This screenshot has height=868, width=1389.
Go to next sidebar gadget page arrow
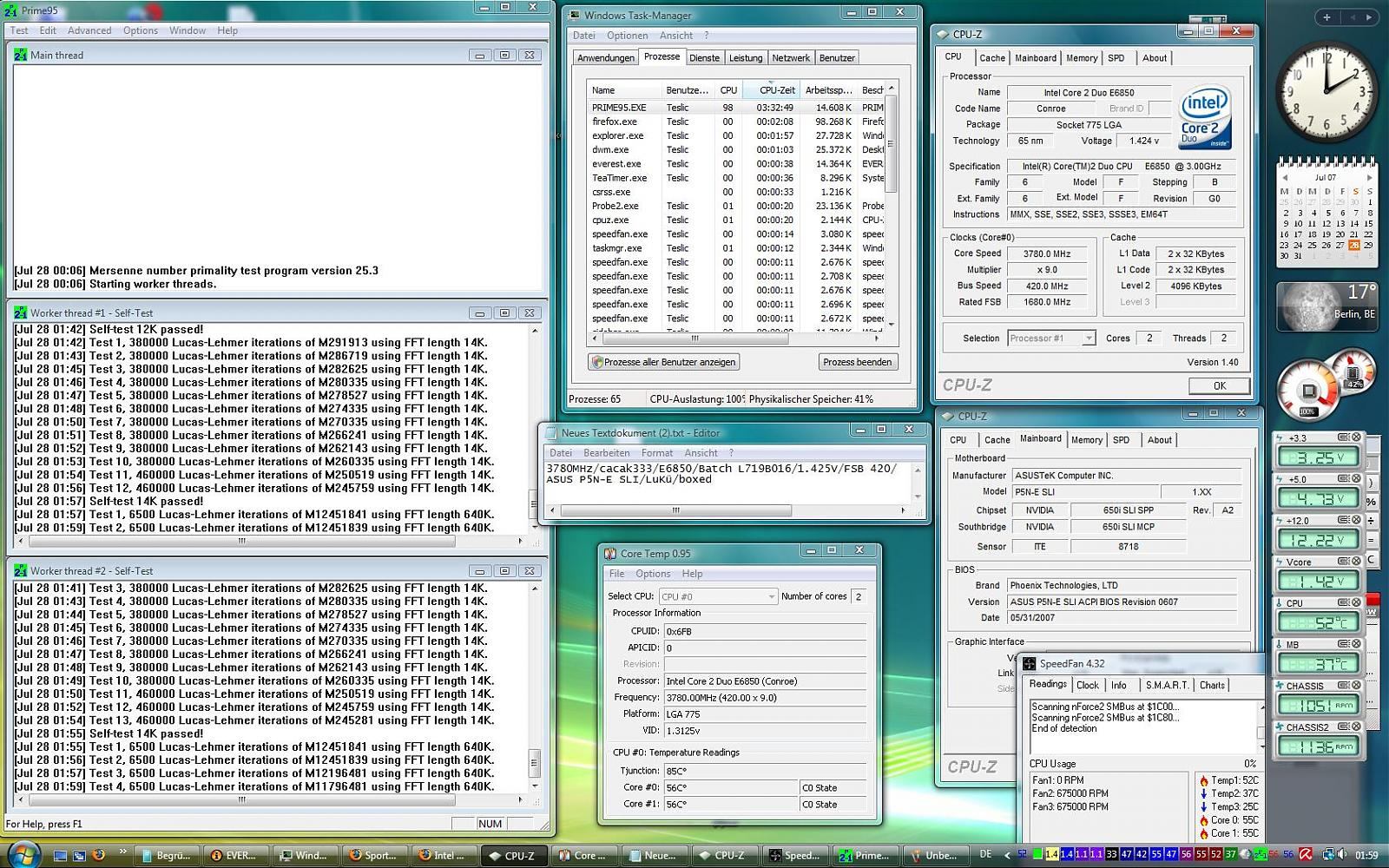[1371, 16]
